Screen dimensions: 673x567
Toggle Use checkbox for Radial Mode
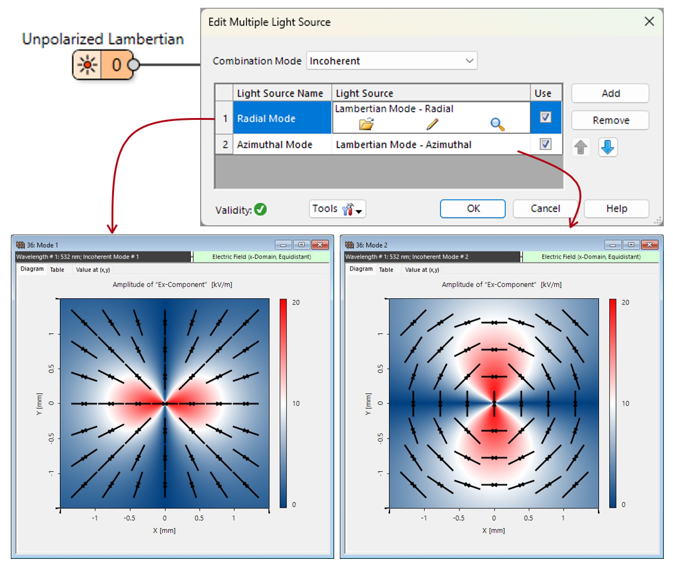point(545,118)
